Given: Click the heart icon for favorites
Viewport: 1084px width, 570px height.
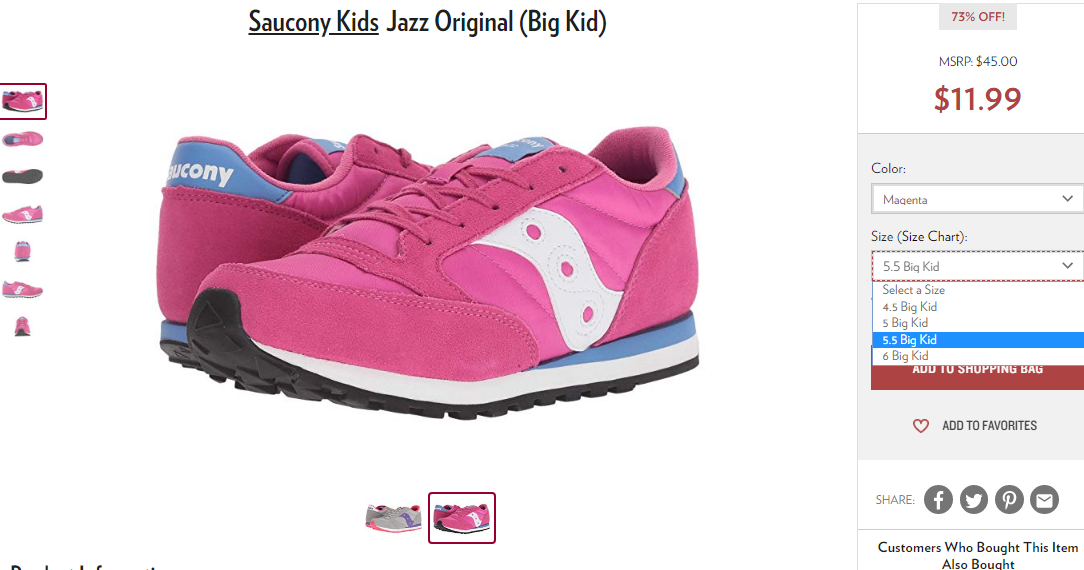Looking at the screenshot, I should pos(921,426).
